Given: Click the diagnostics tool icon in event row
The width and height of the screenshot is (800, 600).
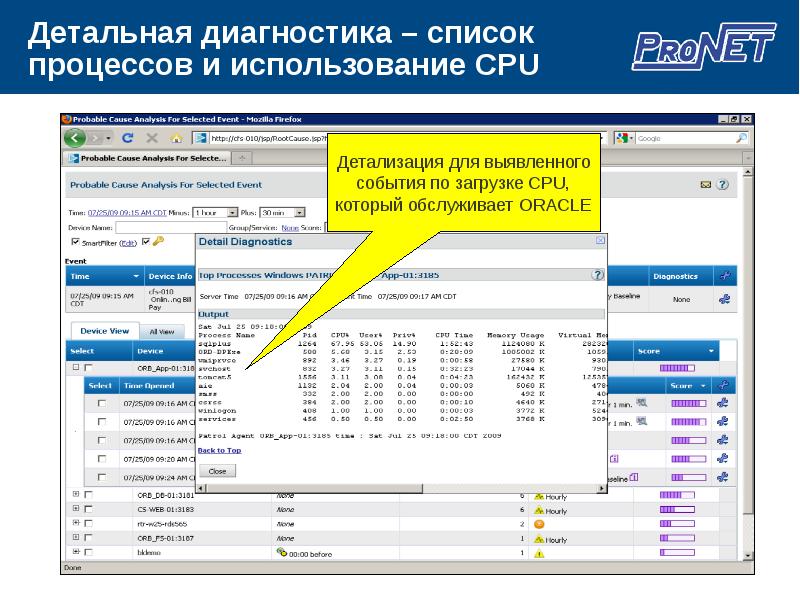Looking at the screenshot, I should point(725,298).
